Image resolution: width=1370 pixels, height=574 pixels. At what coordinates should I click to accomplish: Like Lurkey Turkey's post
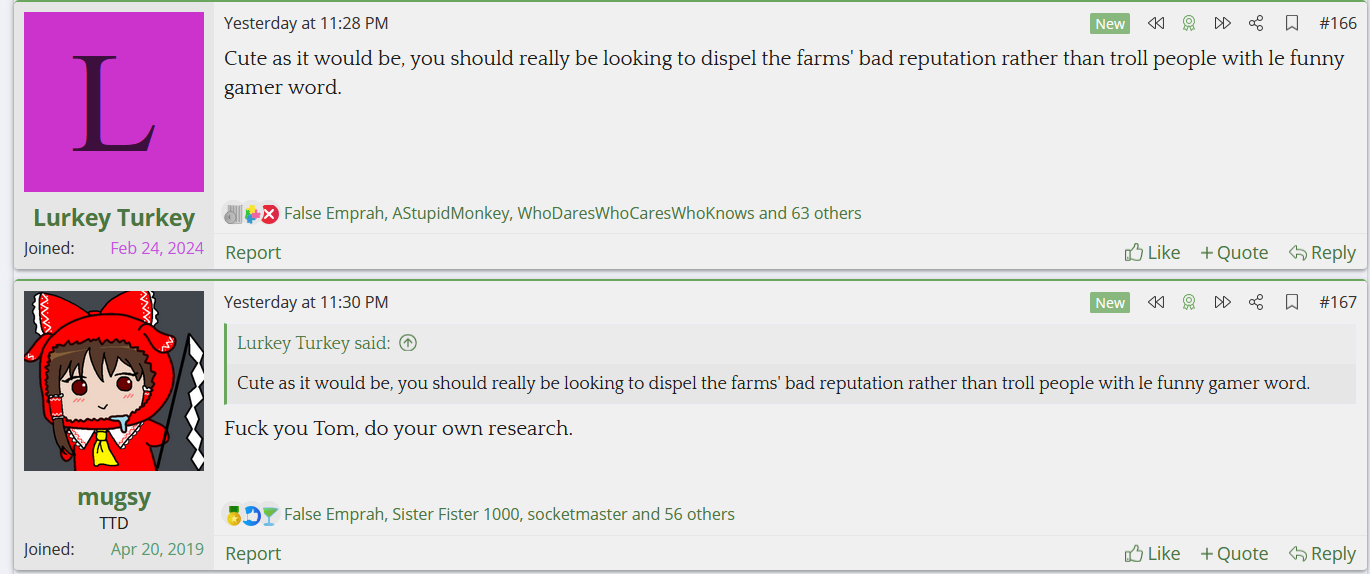tap(1152, 253)
